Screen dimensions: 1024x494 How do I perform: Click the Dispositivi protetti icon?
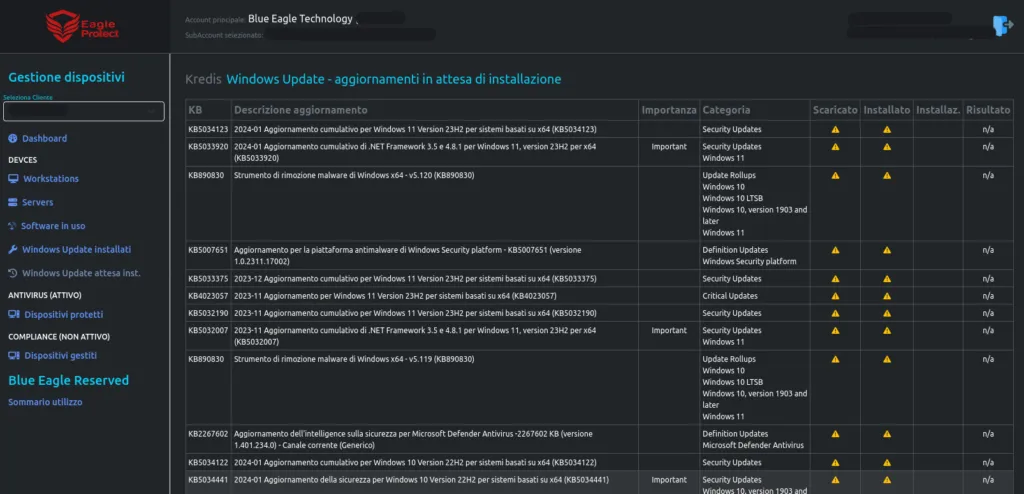[14, 314]
